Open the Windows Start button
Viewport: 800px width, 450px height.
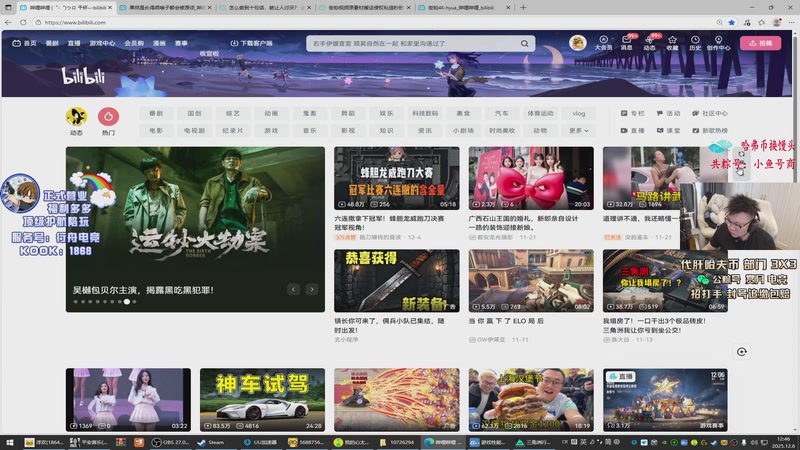9,442
